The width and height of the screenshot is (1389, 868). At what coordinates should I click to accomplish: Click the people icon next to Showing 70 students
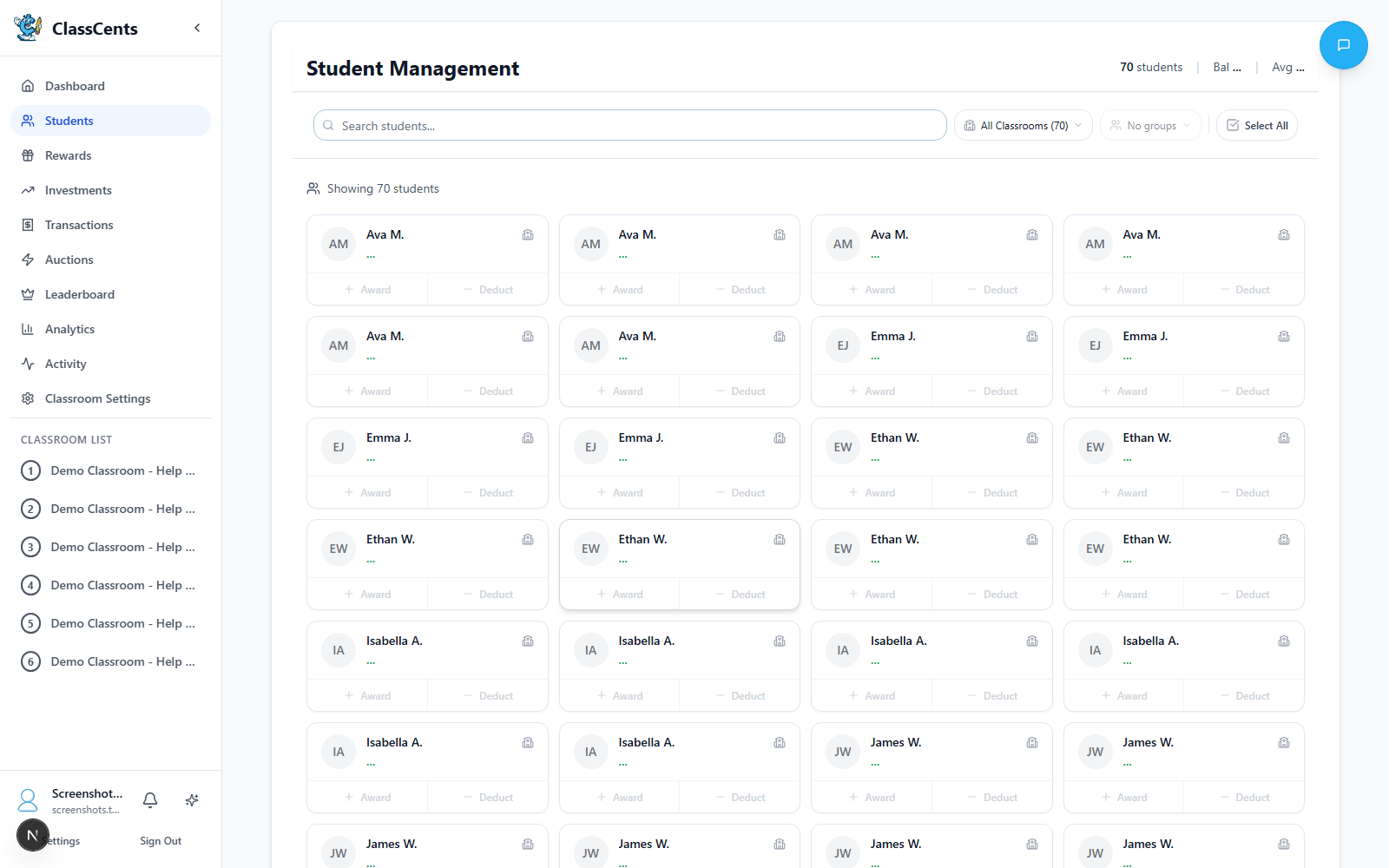coord(313,188)
